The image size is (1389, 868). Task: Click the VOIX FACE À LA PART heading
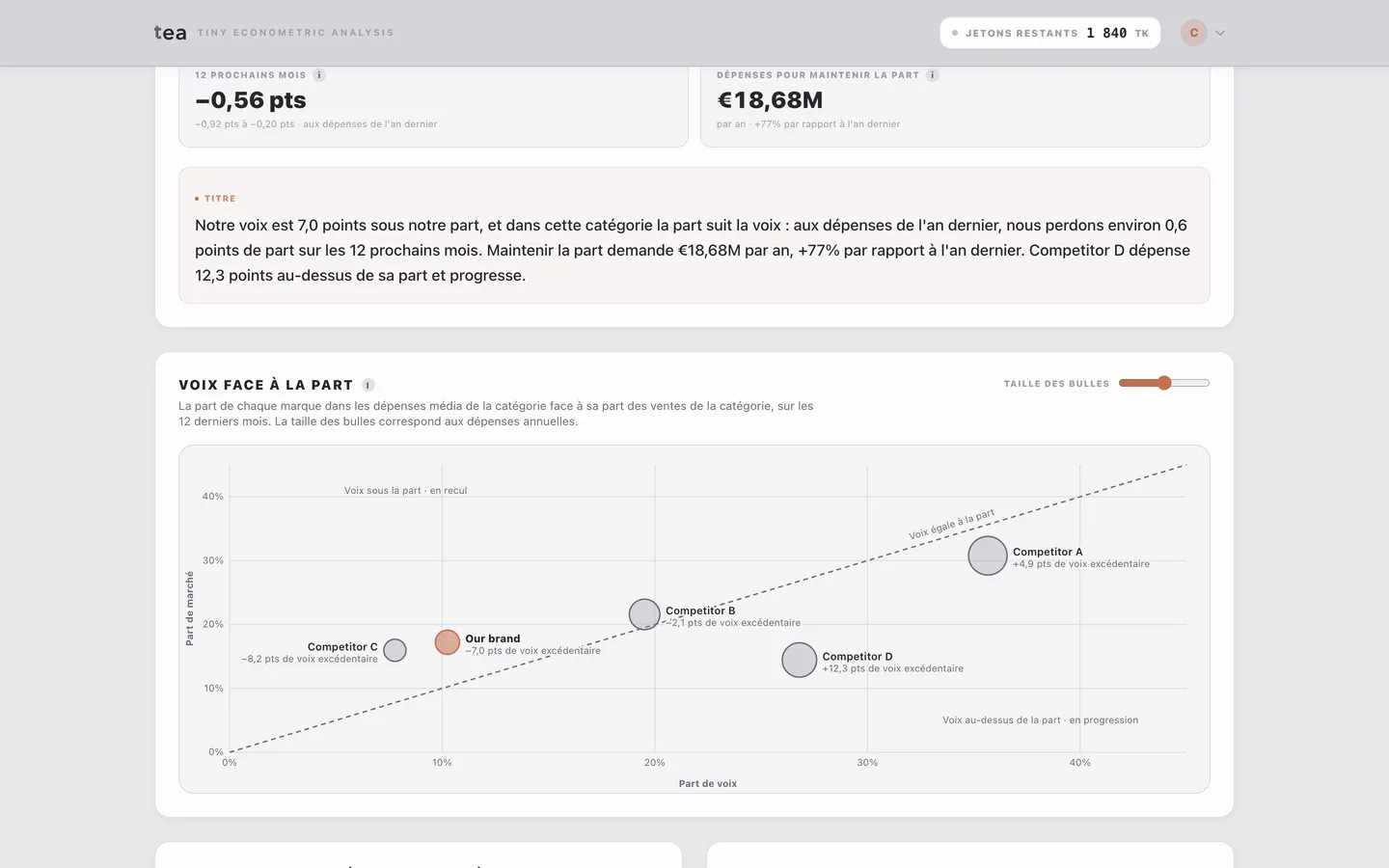click(x=266, y=385)
